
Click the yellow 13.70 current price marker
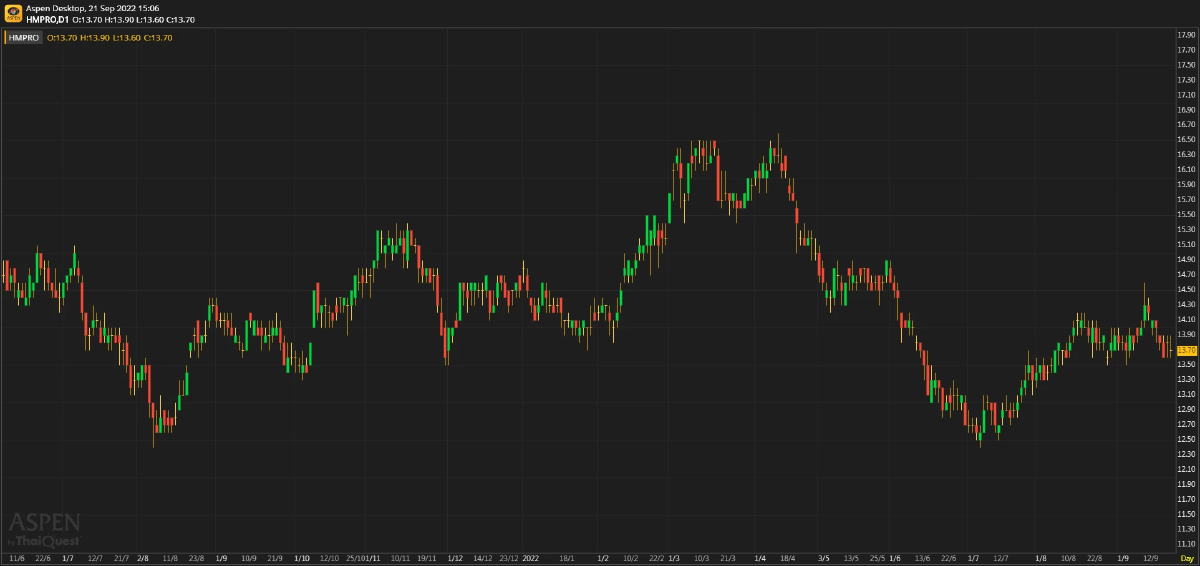tap(1187, 350)
